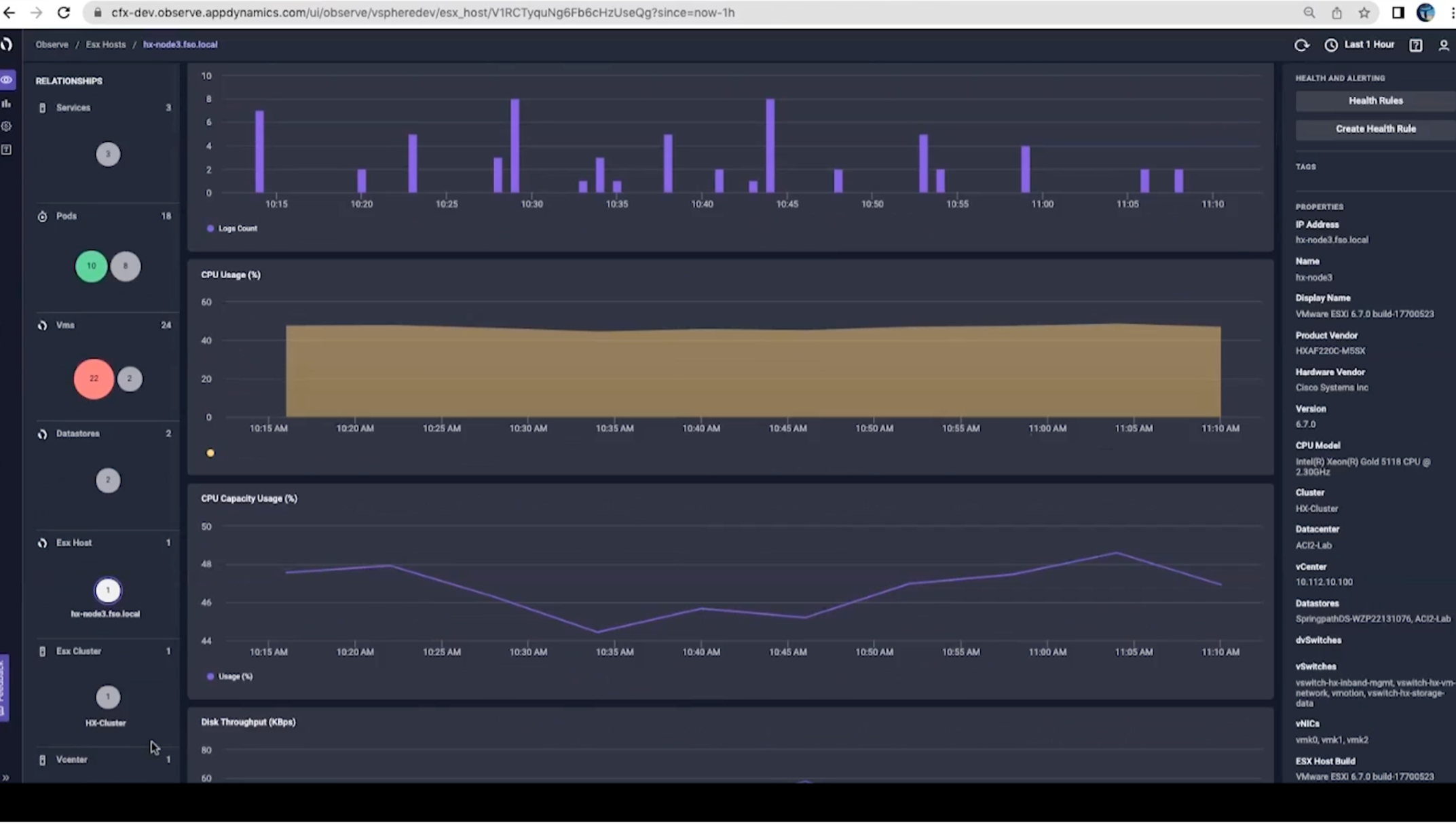Image resolution: width=1456 pixels, height=827 pixels.
Task: Click the AppDynamics logo icon
Action: tap(7, 45)
